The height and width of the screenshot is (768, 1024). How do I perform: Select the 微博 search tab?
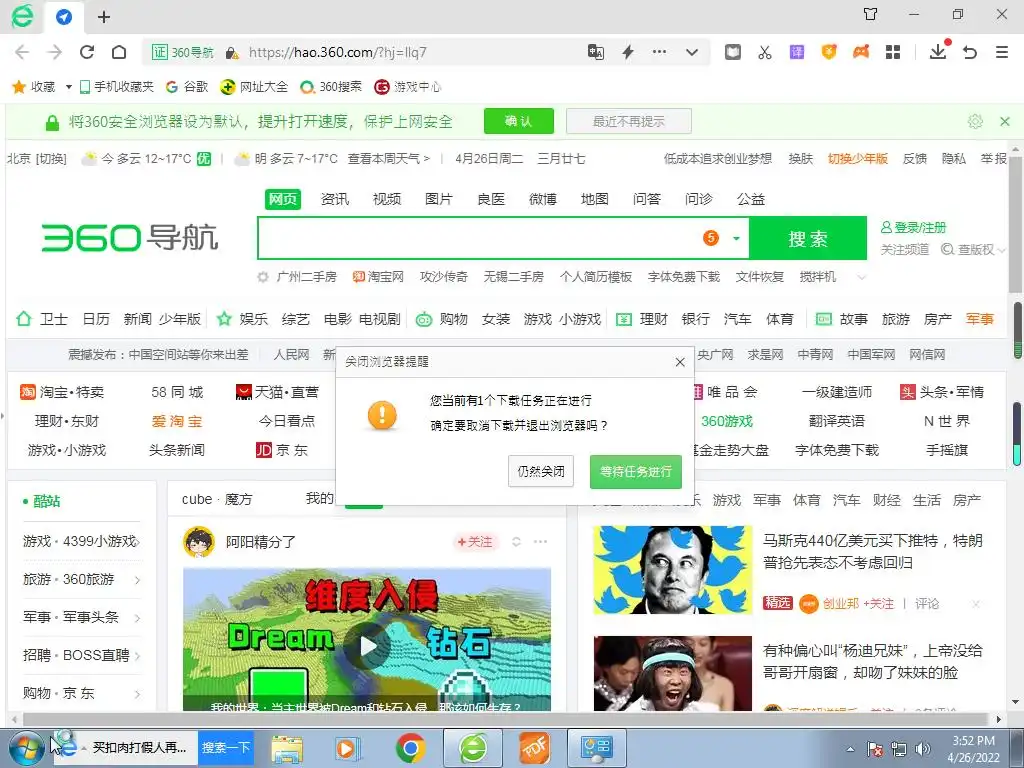coord(543,199)
